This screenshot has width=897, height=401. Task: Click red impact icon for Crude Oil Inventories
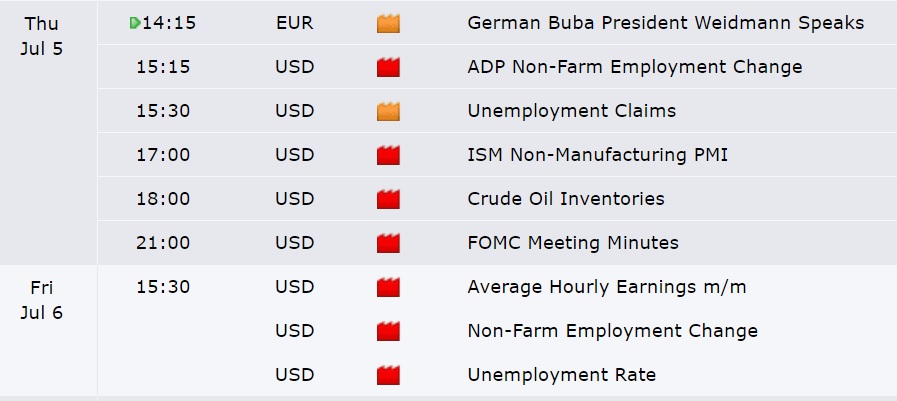click(388, 199)
